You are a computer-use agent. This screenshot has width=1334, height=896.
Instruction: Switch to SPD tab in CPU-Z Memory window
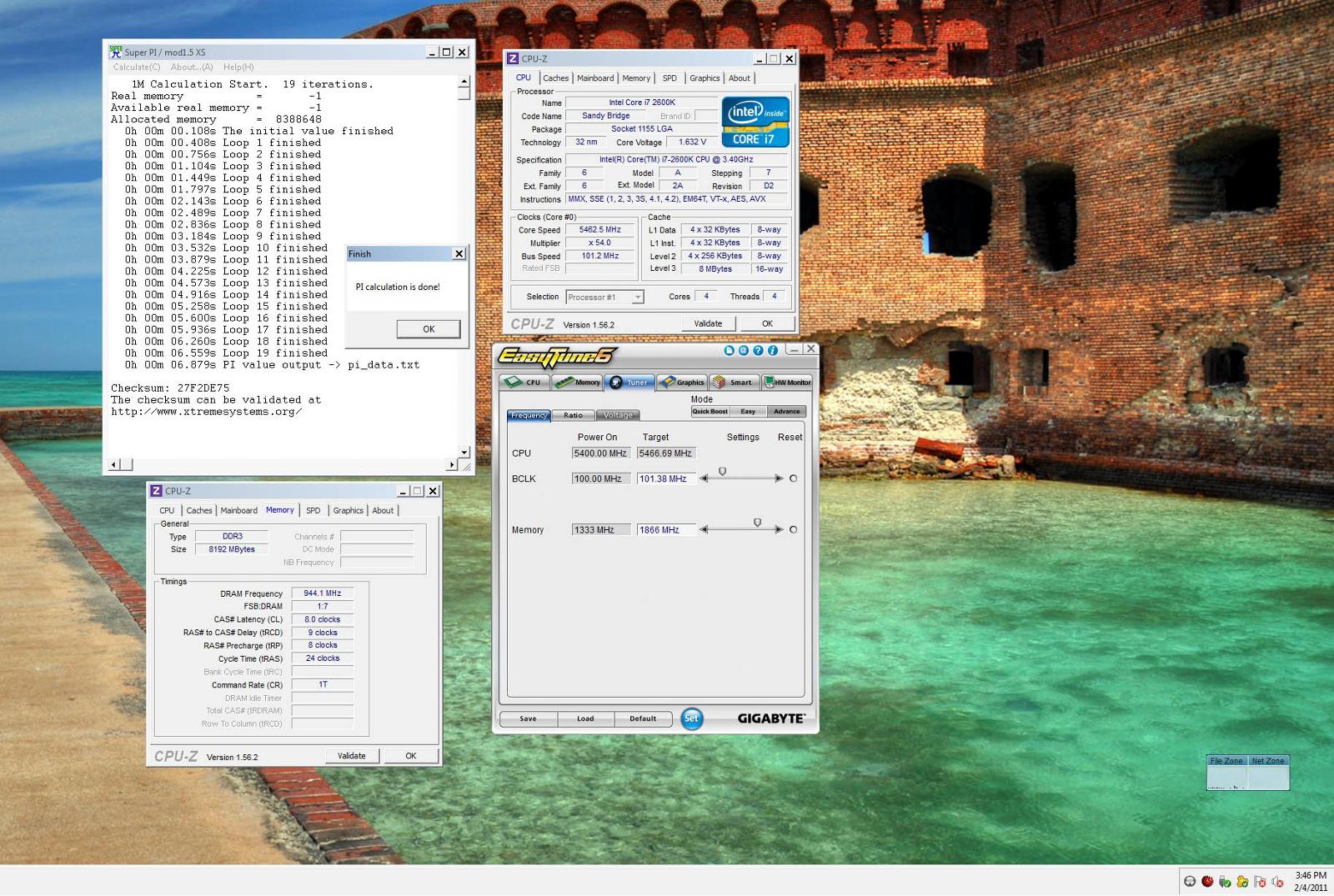coord(313,510)
